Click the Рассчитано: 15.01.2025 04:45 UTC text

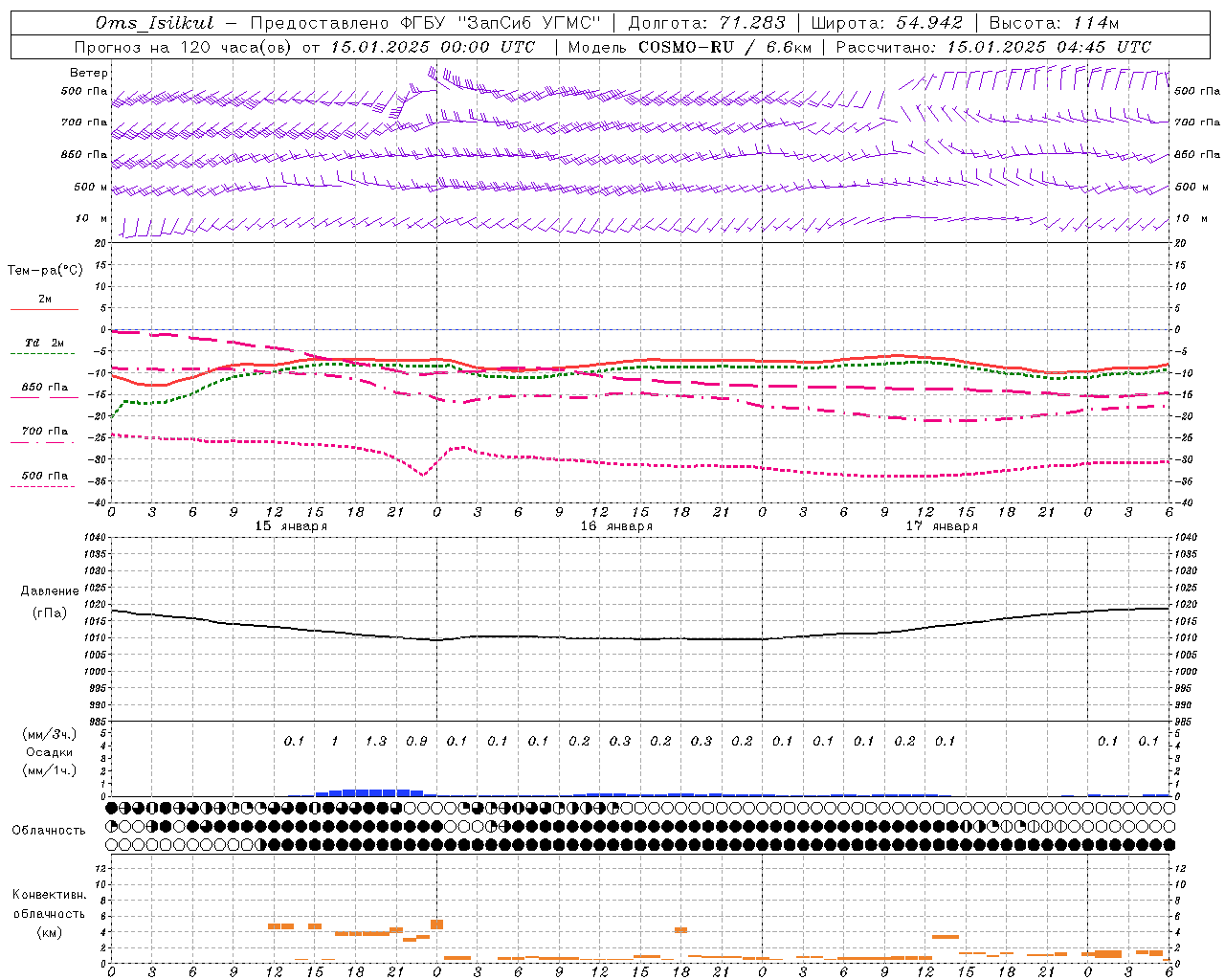pos(993,47)
